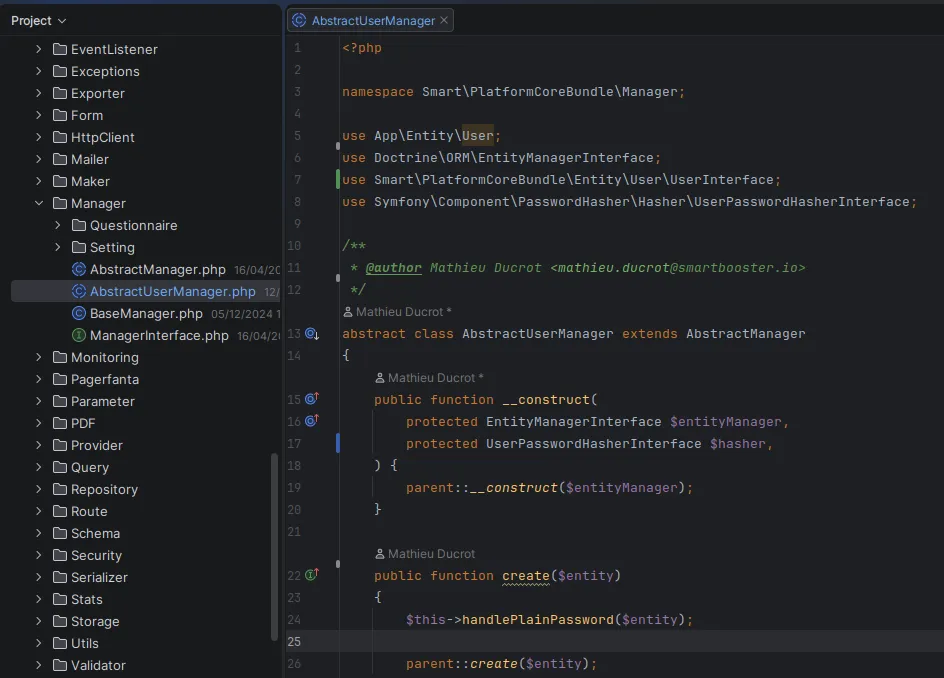This screenshot has width=944, height=678.
Task: Click the project tree vertical scrollbar
Action: (x=275, y=547)
